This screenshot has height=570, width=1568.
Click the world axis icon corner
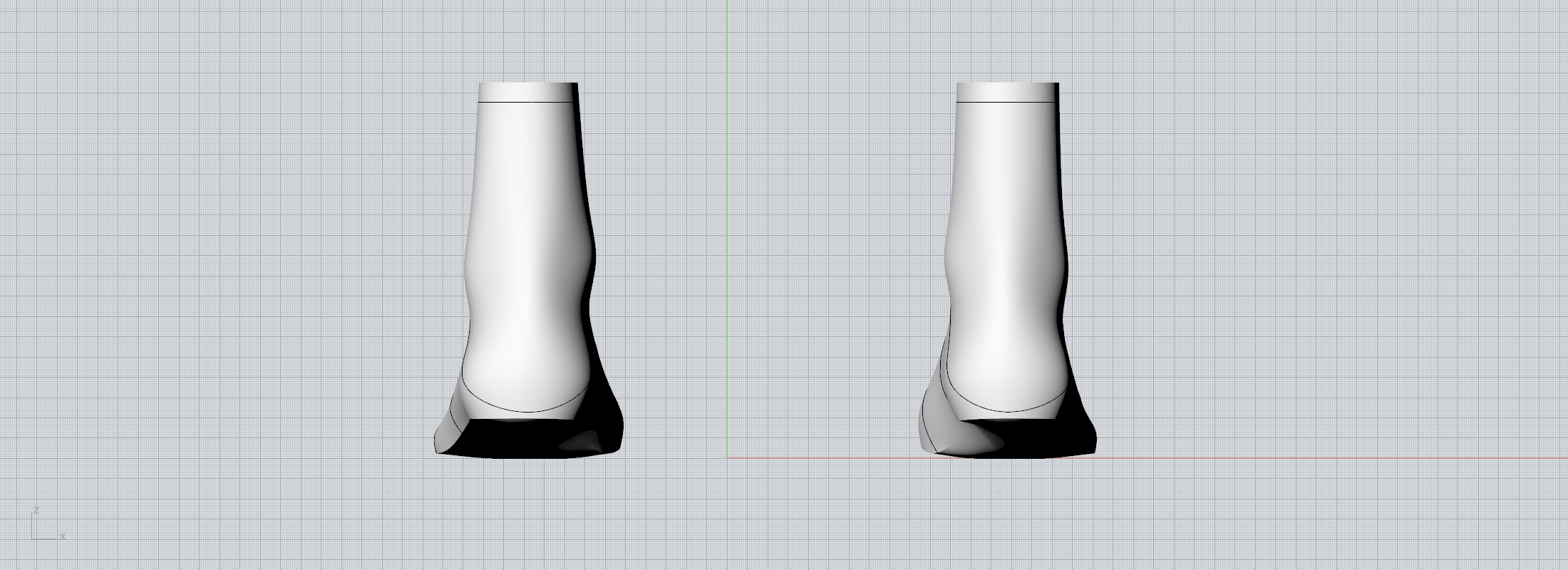click(x=33, y=538)
